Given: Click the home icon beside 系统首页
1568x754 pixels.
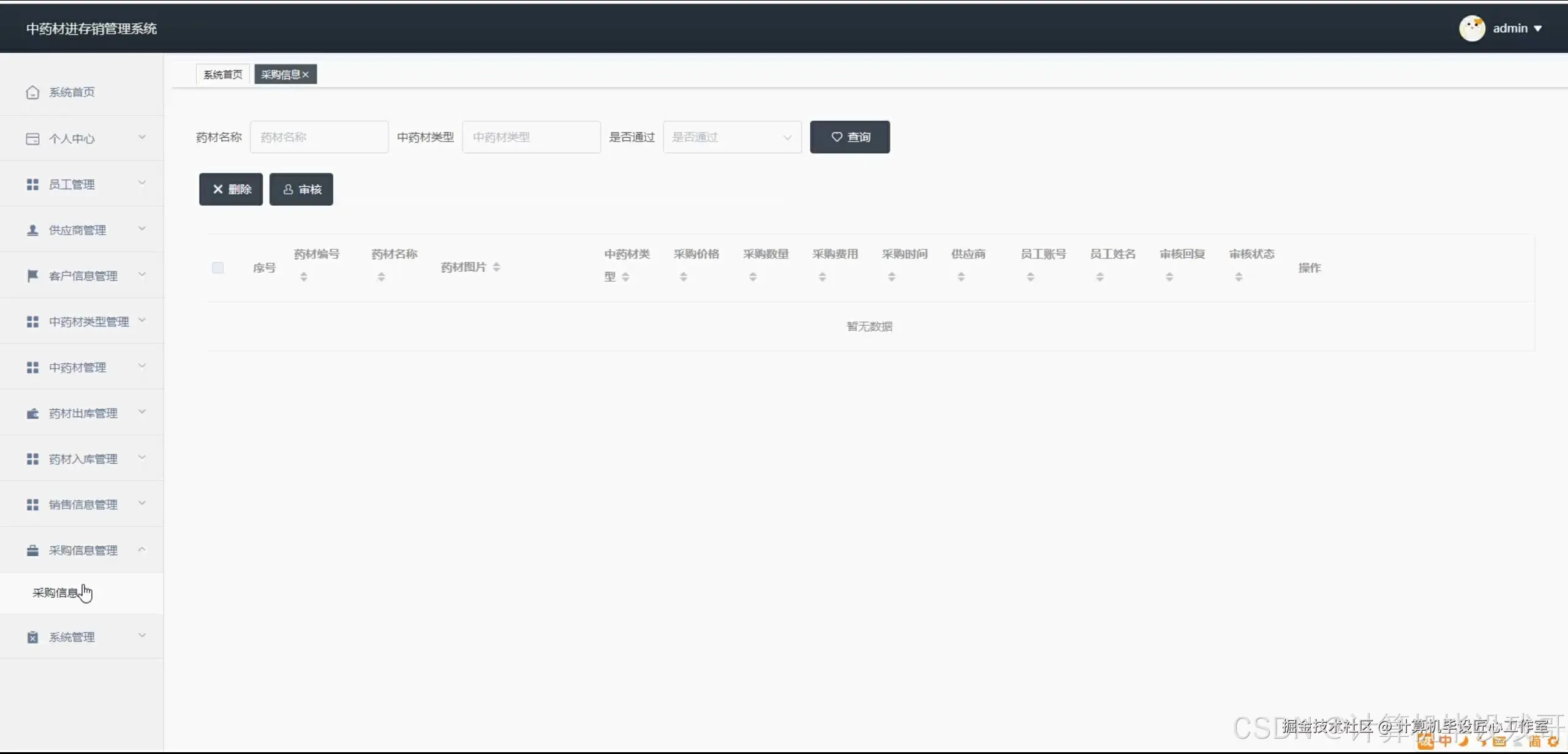Looking at the screenshot, I should point(32,92).
